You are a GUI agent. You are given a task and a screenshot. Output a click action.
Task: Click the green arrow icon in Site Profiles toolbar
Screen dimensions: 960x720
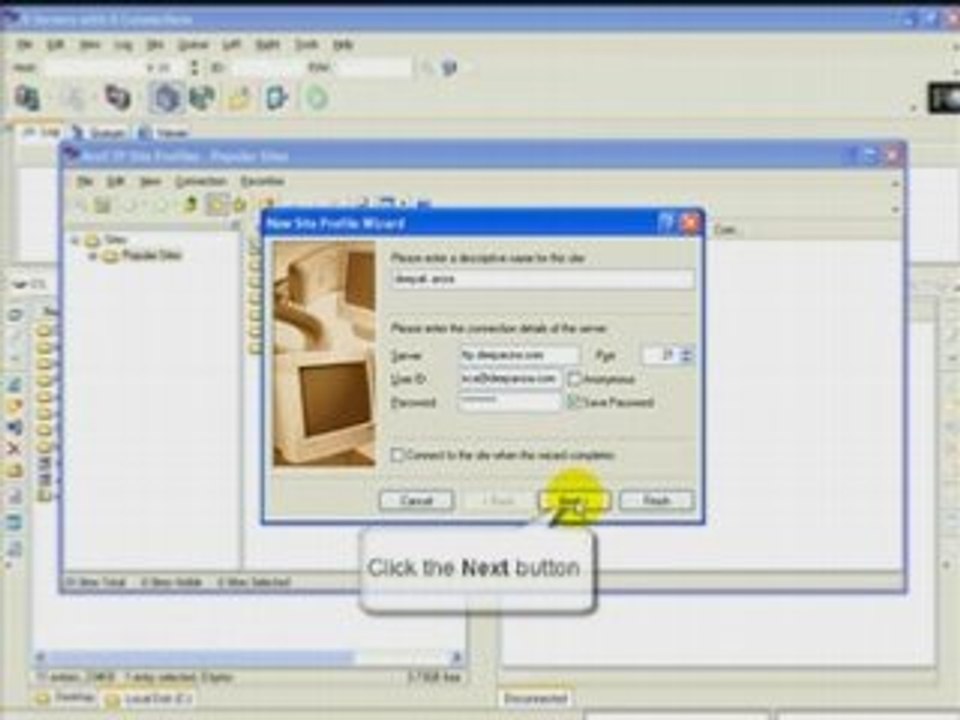coord(190,205)
